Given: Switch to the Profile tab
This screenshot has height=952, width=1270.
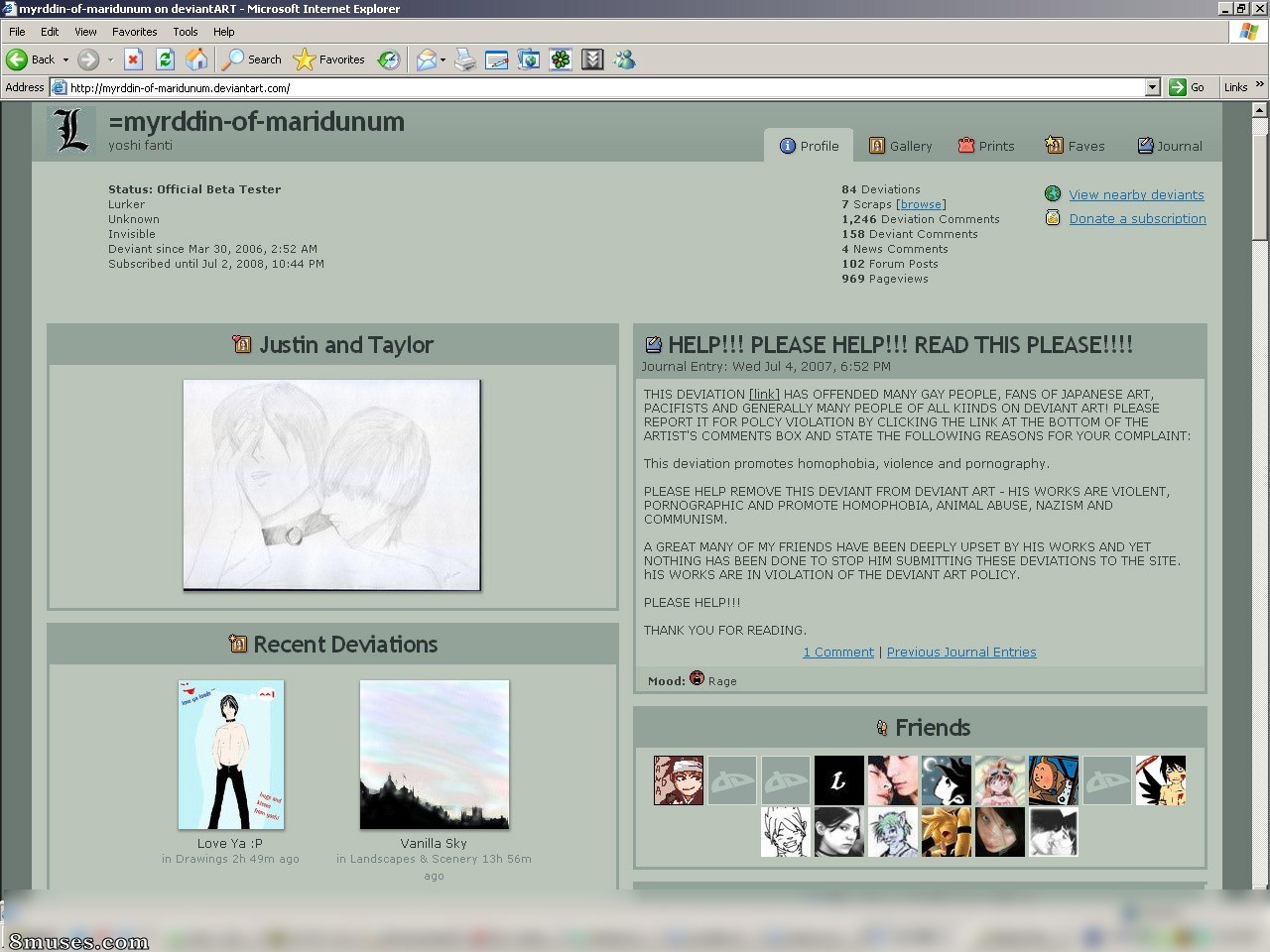Looking at the screenshot, I should (809, 146).
